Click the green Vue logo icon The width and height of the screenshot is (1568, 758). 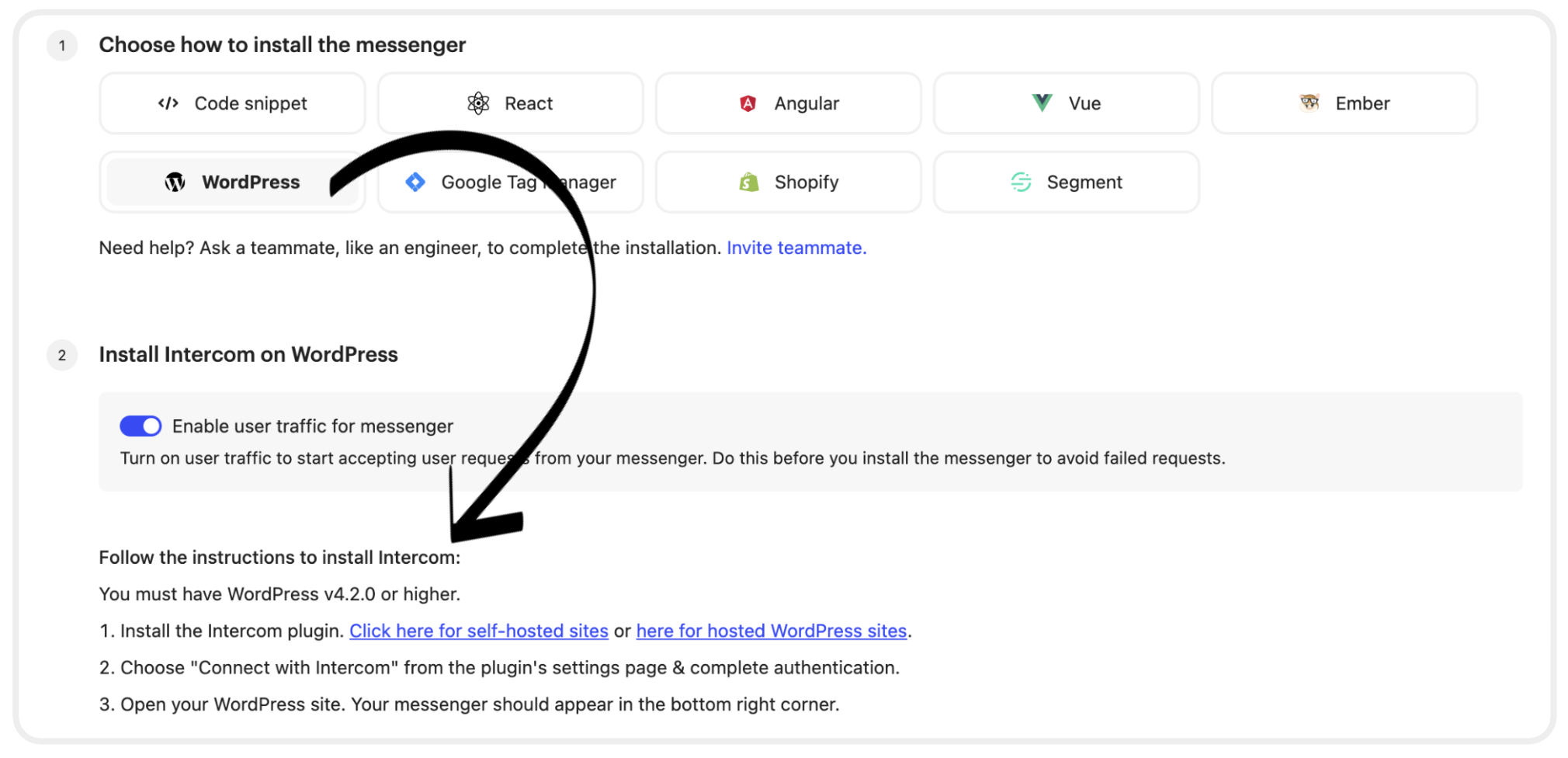click(x=1042, y=103)
